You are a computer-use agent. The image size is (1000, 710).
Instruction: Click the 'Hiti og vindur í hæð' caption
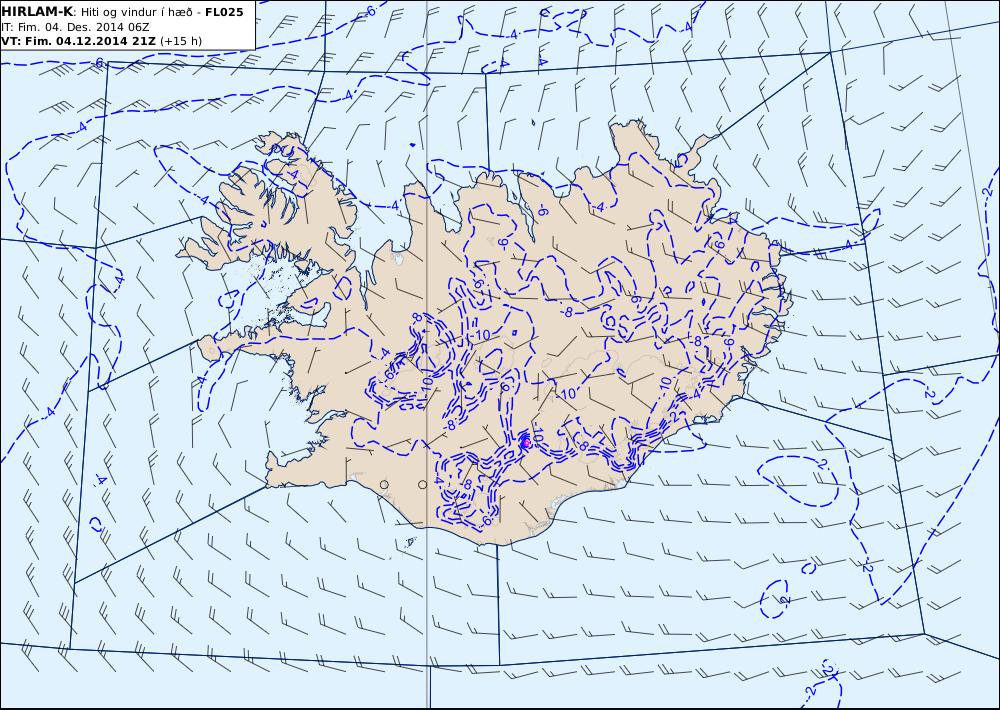coord(136,12)
